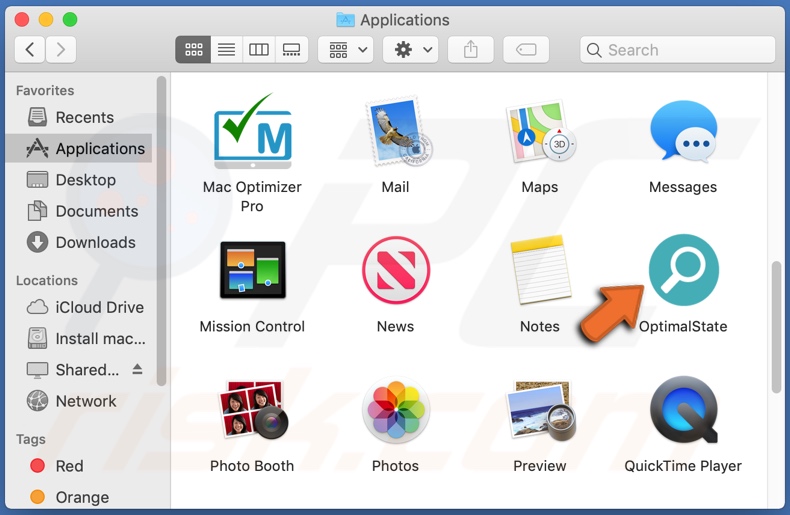Select the News app icon
790x515 pixels.
(x=396, y=270)
